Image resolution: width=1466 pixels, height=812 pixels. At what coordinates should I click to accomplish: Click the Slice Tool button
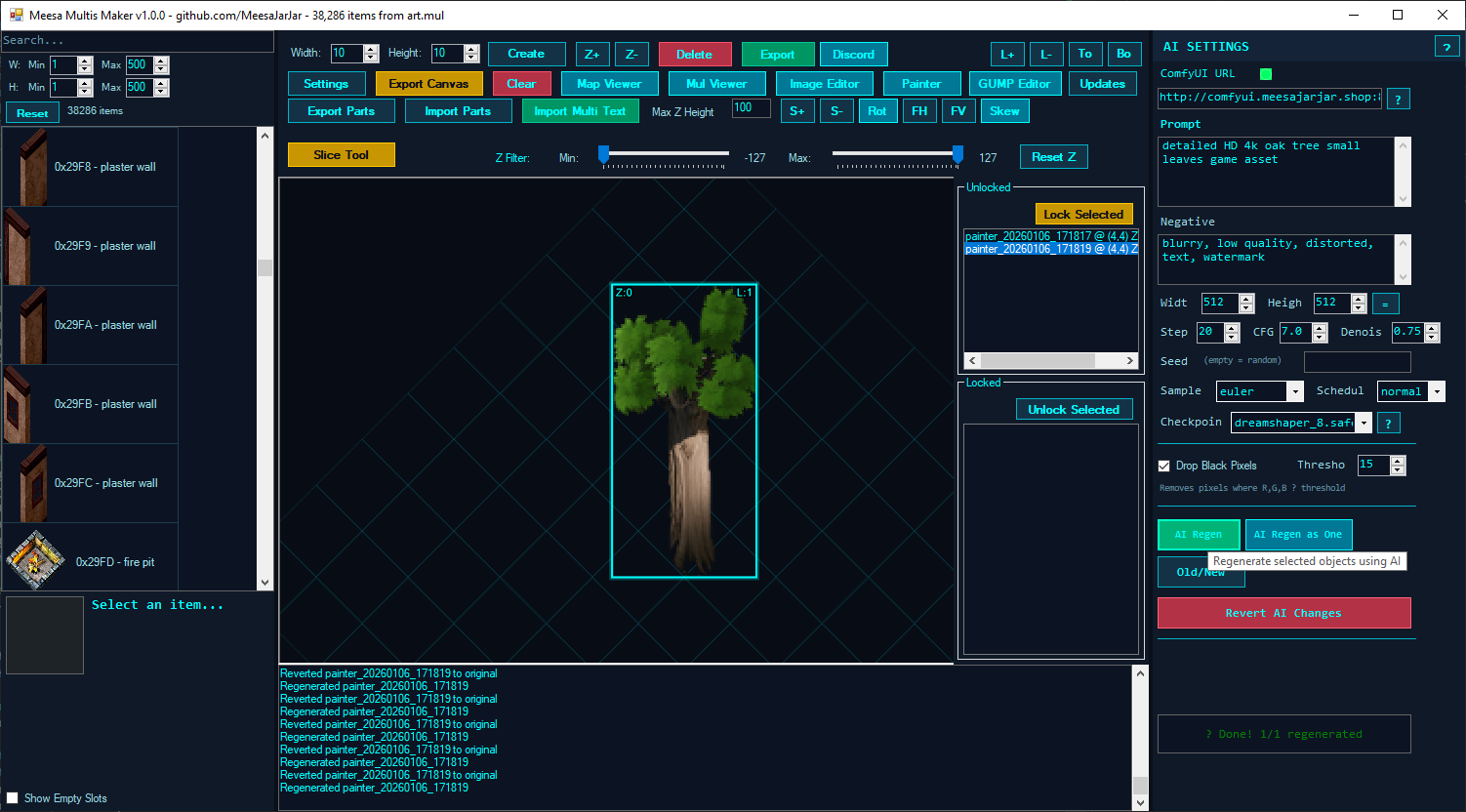(x=341, y=155)
